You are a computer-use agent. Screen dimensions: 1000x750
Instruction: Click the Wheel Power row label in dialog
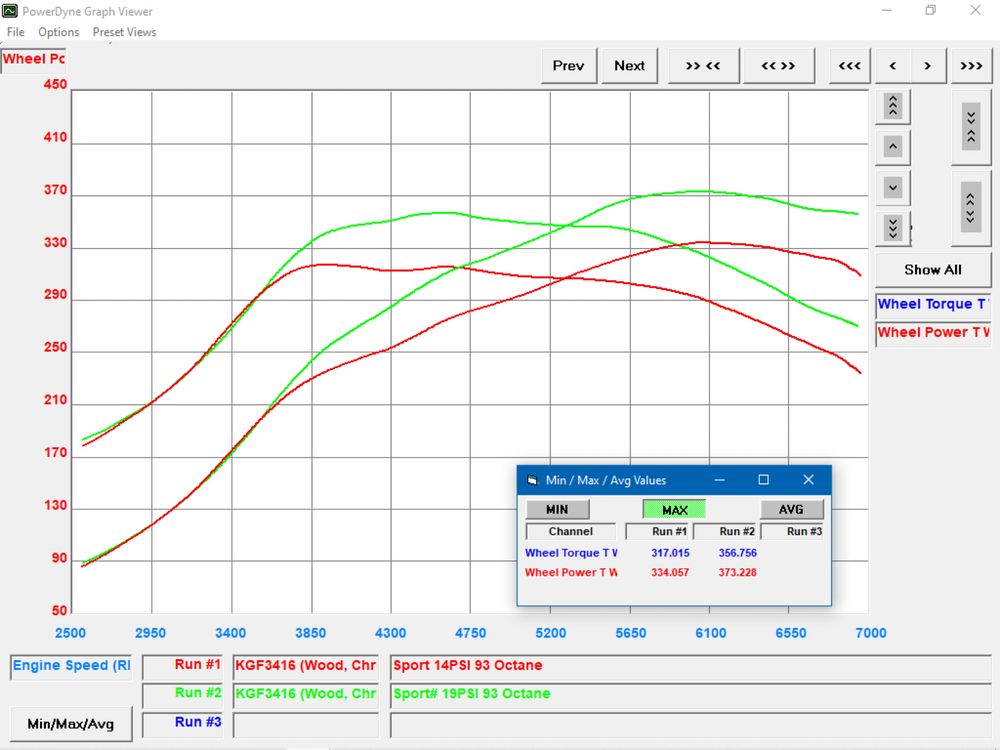(x=571, y=573)
